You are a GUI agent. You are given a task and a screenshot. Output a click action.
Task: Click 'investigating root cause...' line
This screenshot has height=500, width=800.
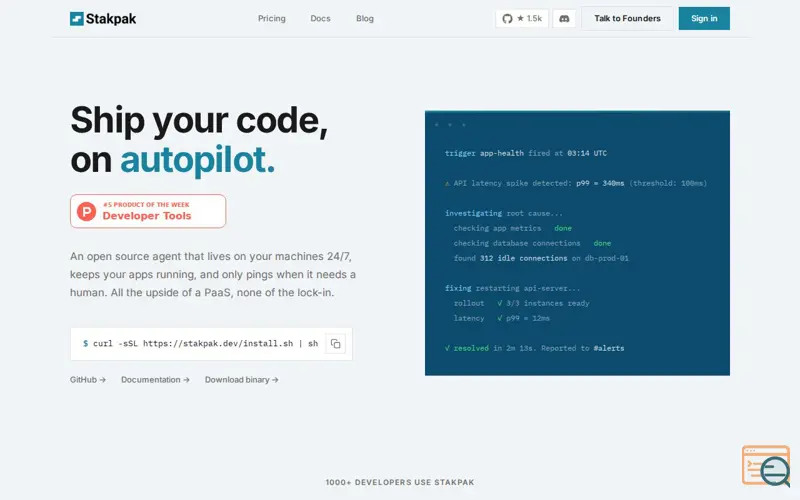click(504, 213)
